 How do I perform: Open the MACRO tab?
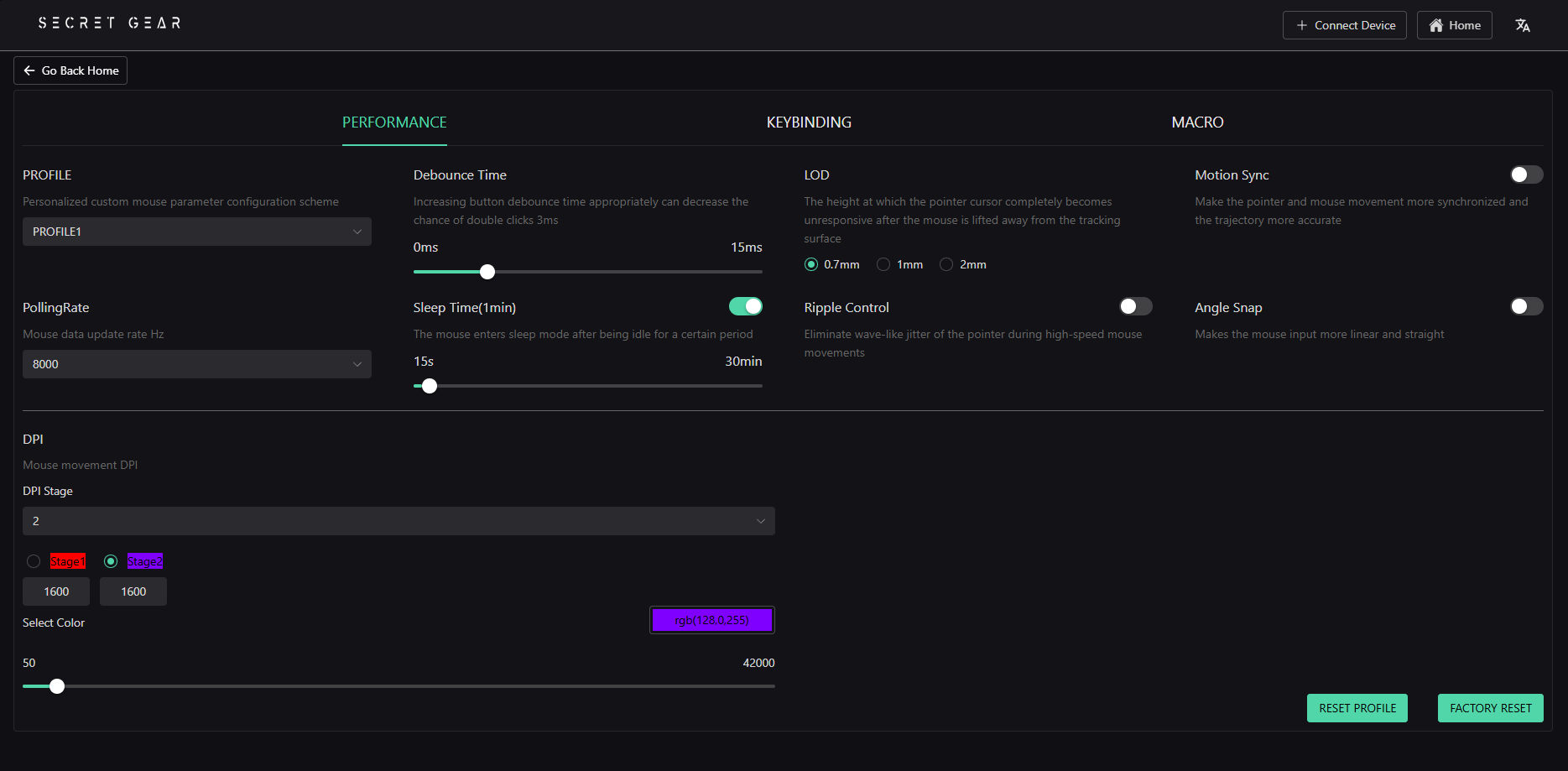(x=1197, y=122)
